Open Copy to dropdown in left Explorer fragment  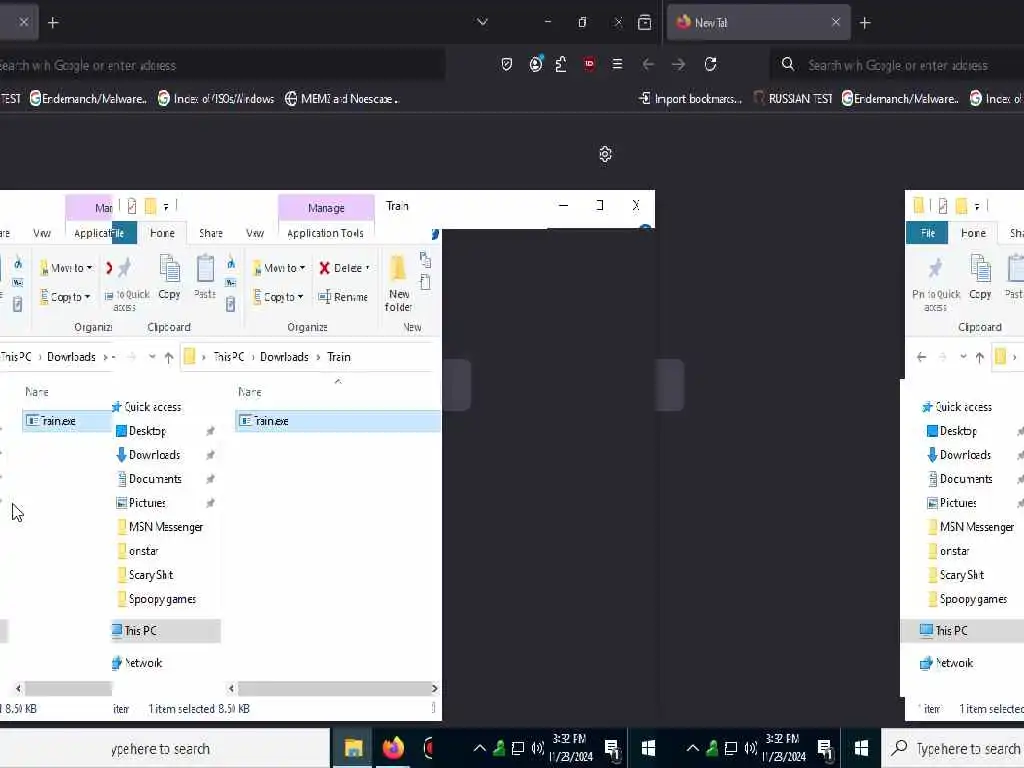click(65, 297)
